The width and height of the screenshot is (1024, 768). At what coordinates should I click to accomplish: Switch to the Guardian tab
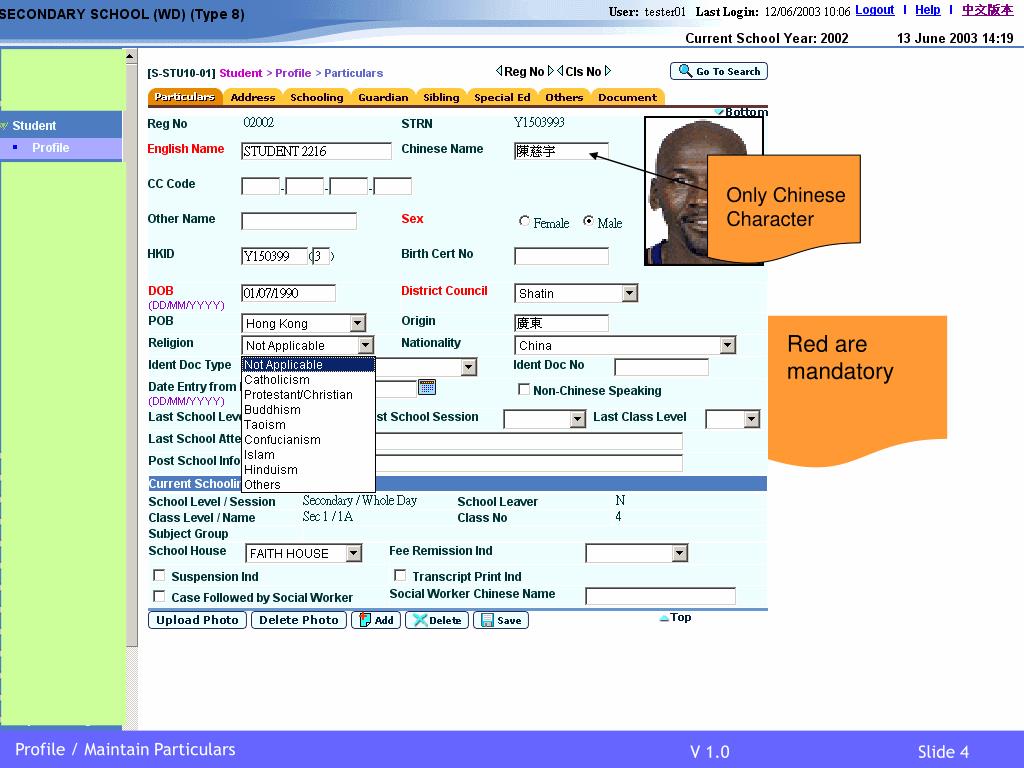383,97
